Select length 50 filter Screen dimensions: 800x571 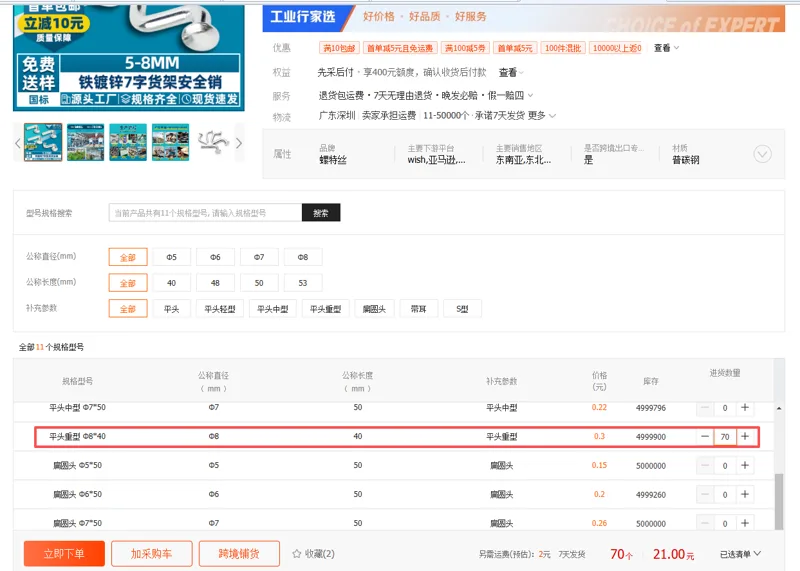259,283
